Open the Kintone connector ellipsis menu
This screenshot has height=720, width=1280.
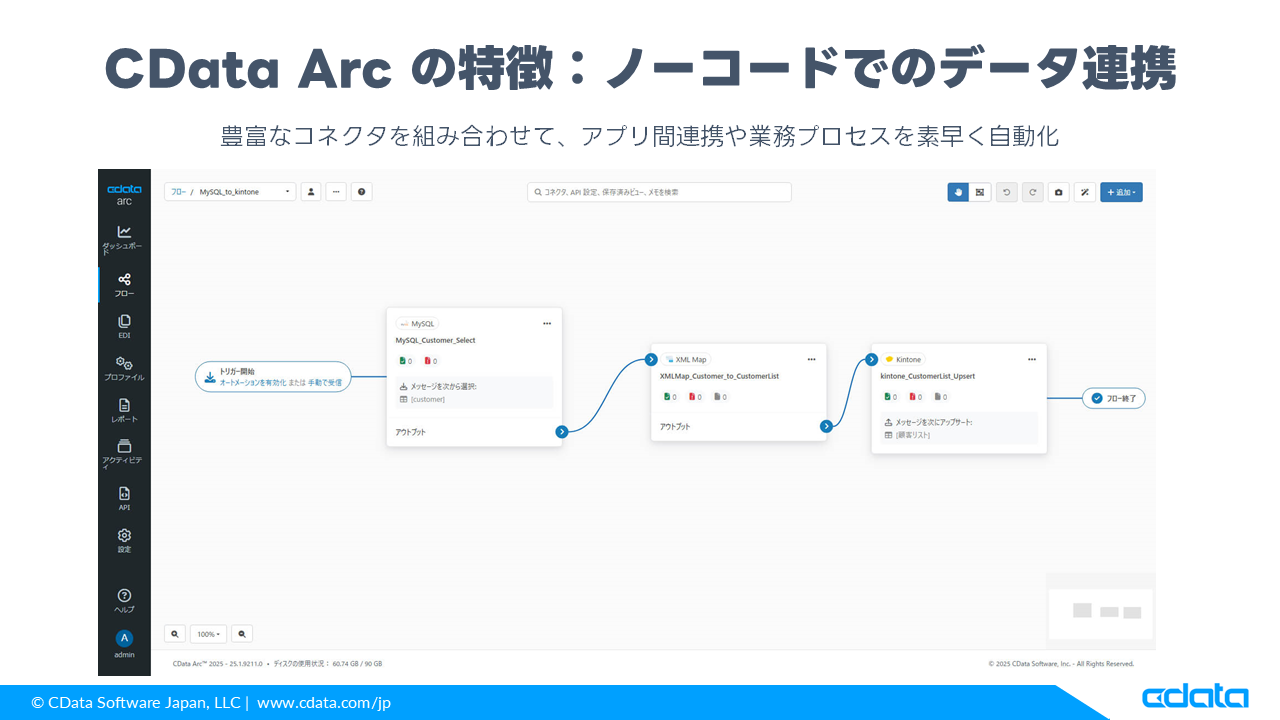[x=1032, y=359]
